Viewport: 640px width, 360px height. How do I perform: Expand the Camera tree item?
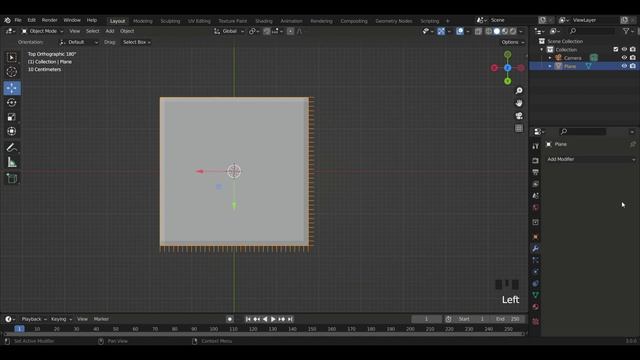(550, 58)
